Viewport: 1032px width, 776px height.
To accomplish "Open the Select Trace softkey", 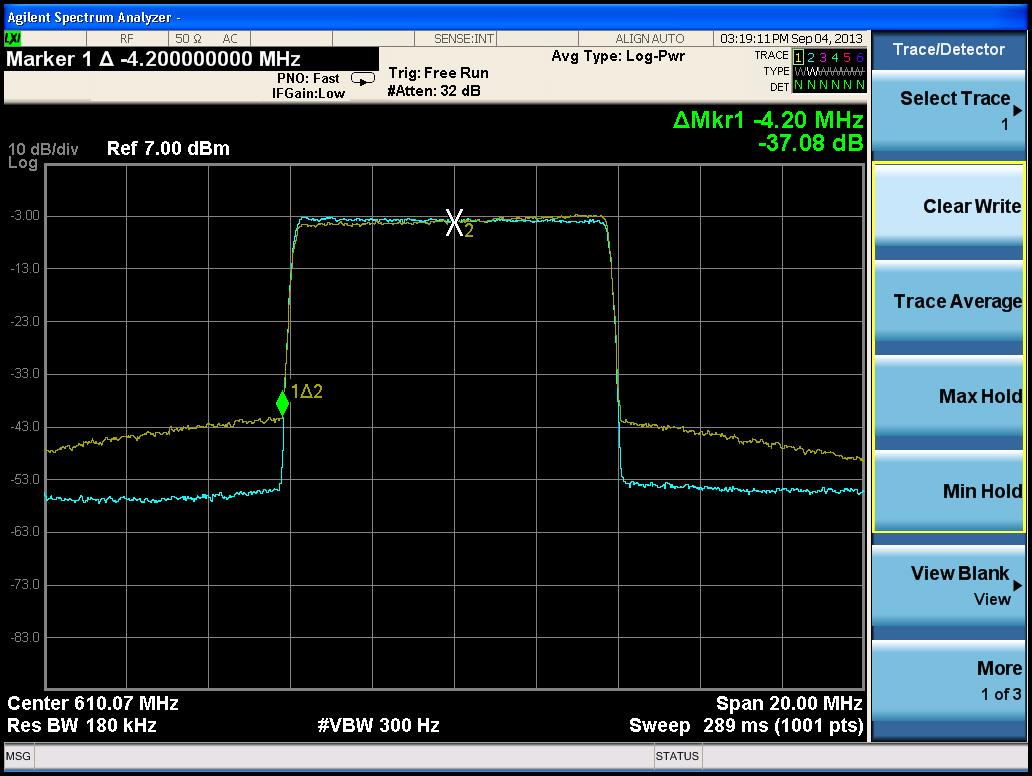I will tap(948, 112).
